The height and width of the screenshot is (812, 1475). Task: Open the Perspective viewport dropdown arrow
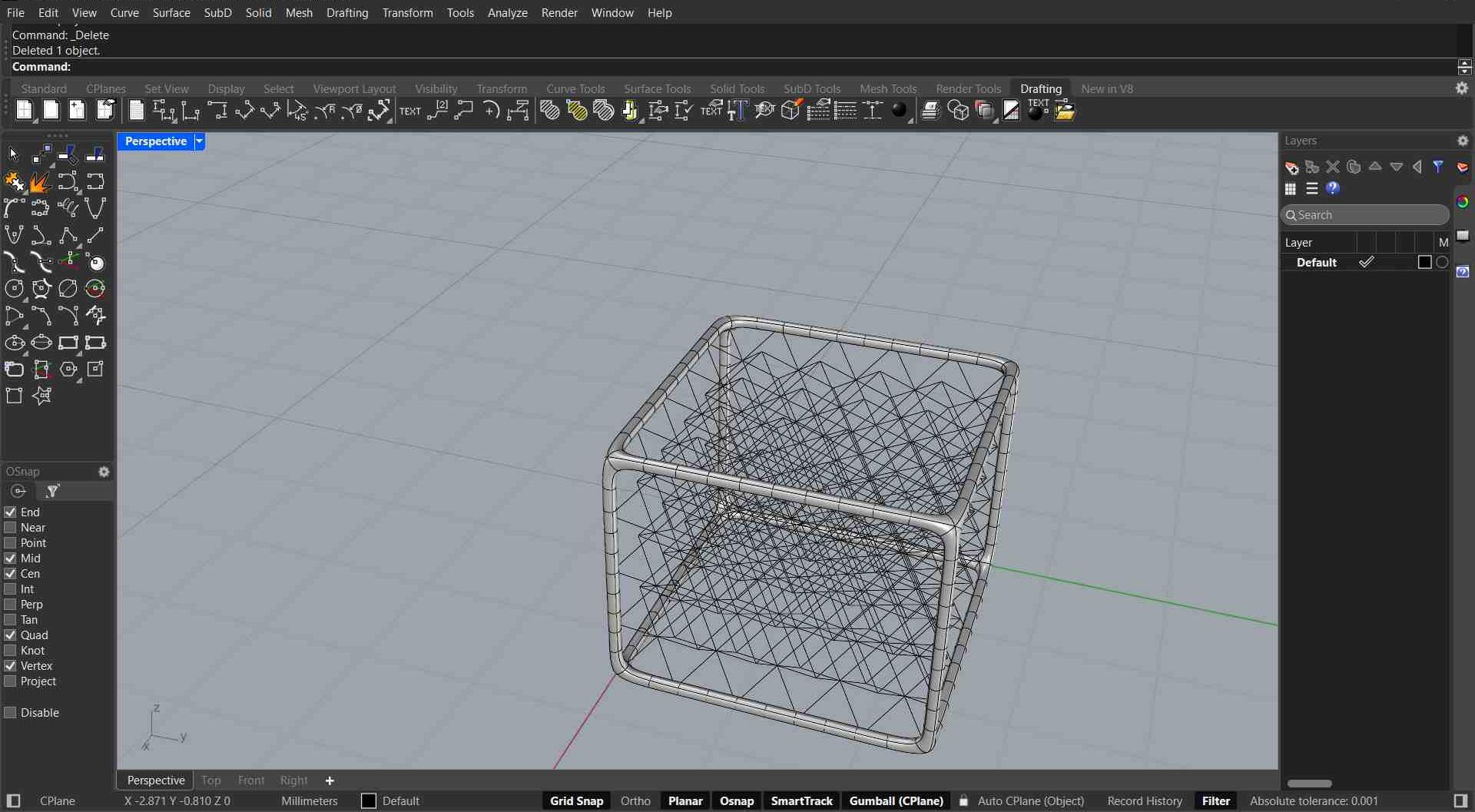[199, 141]
